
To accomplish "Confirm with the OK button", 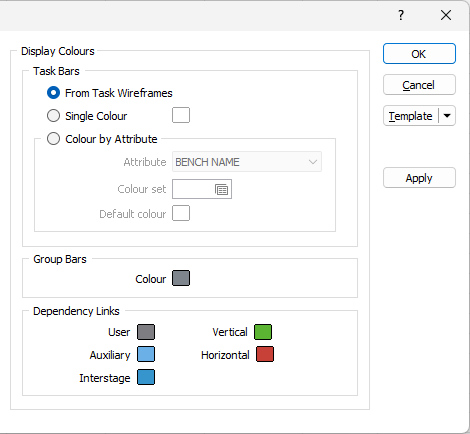I will (x=419, y=54).
